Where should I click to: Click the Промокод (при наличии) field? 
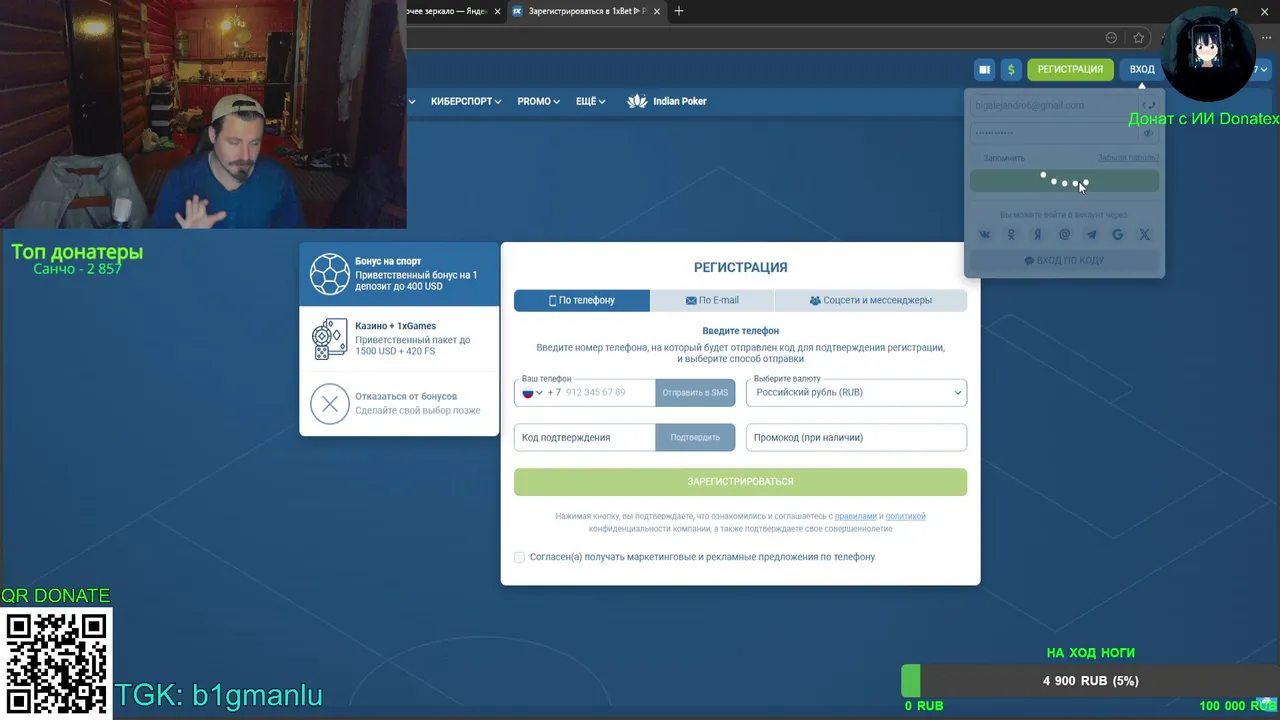click(856, 437)
